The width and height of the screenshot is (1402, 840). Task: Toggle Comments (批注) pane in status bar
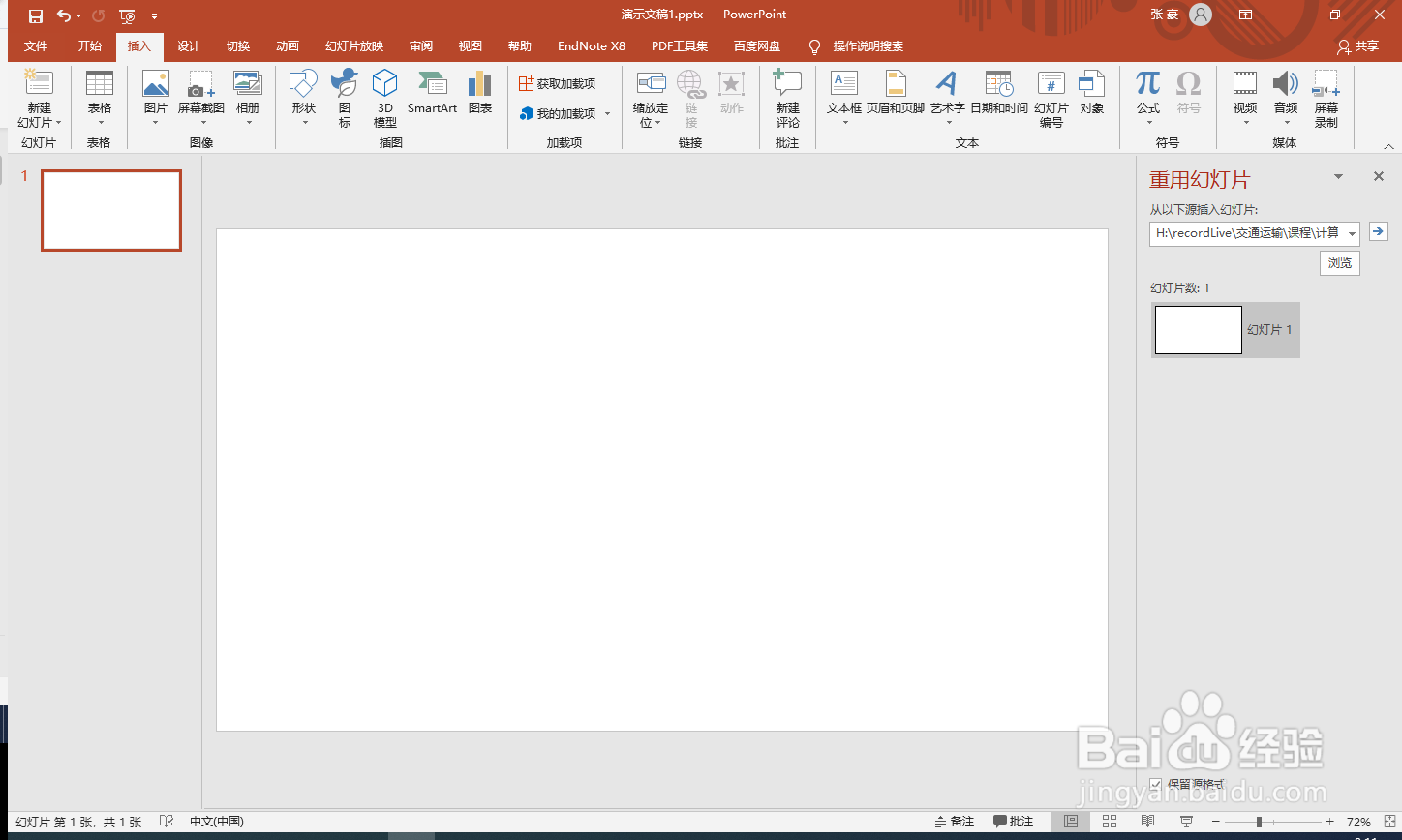pyautogui.click(x=1014, y=822)
